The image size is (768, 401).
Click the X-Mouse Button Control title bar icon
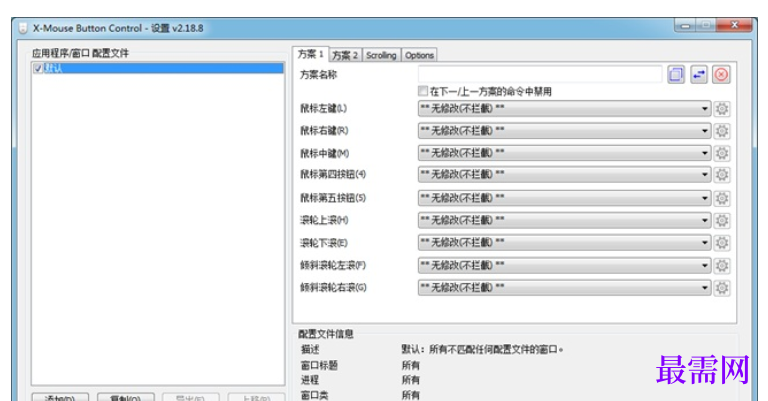tap(23, 28)
